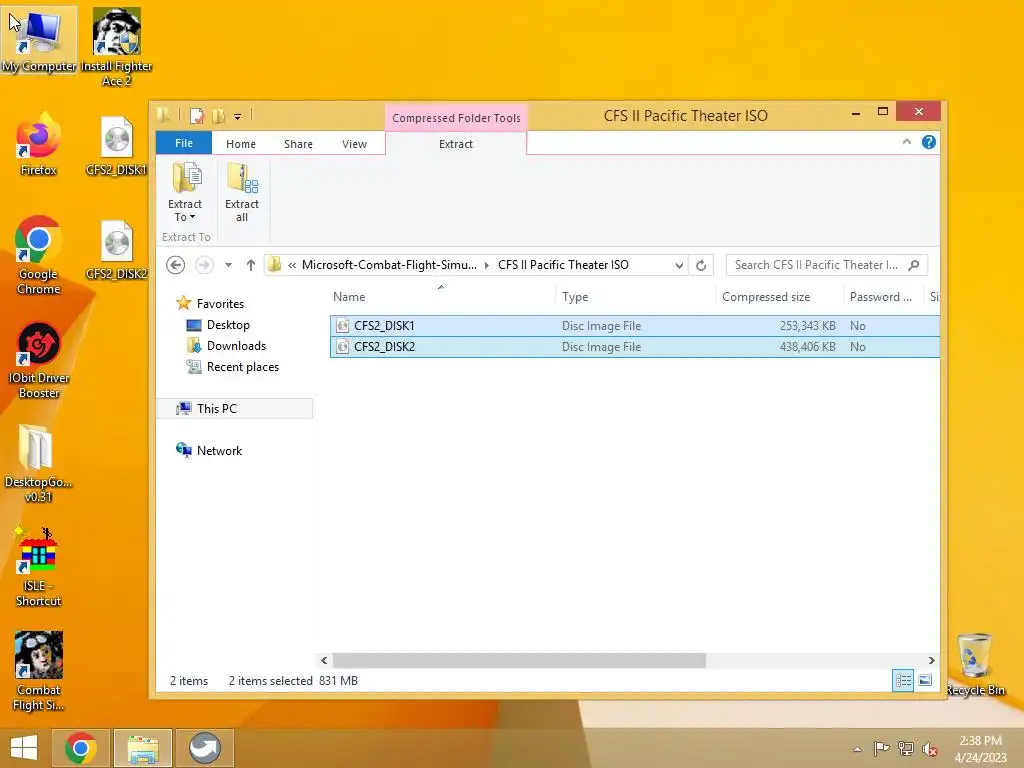Sort by Name column header

pyautogui.click(x=442, y=296)
